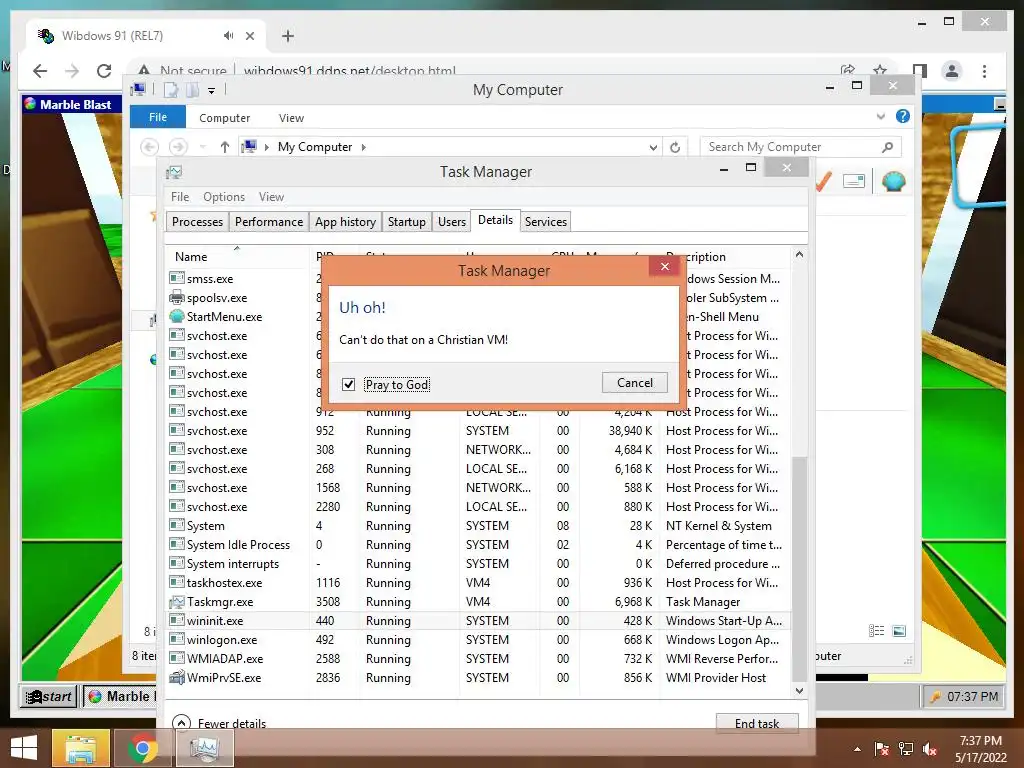
Task: Open the recent locations dropdown arrow
Action: click(x=202, y=147)
